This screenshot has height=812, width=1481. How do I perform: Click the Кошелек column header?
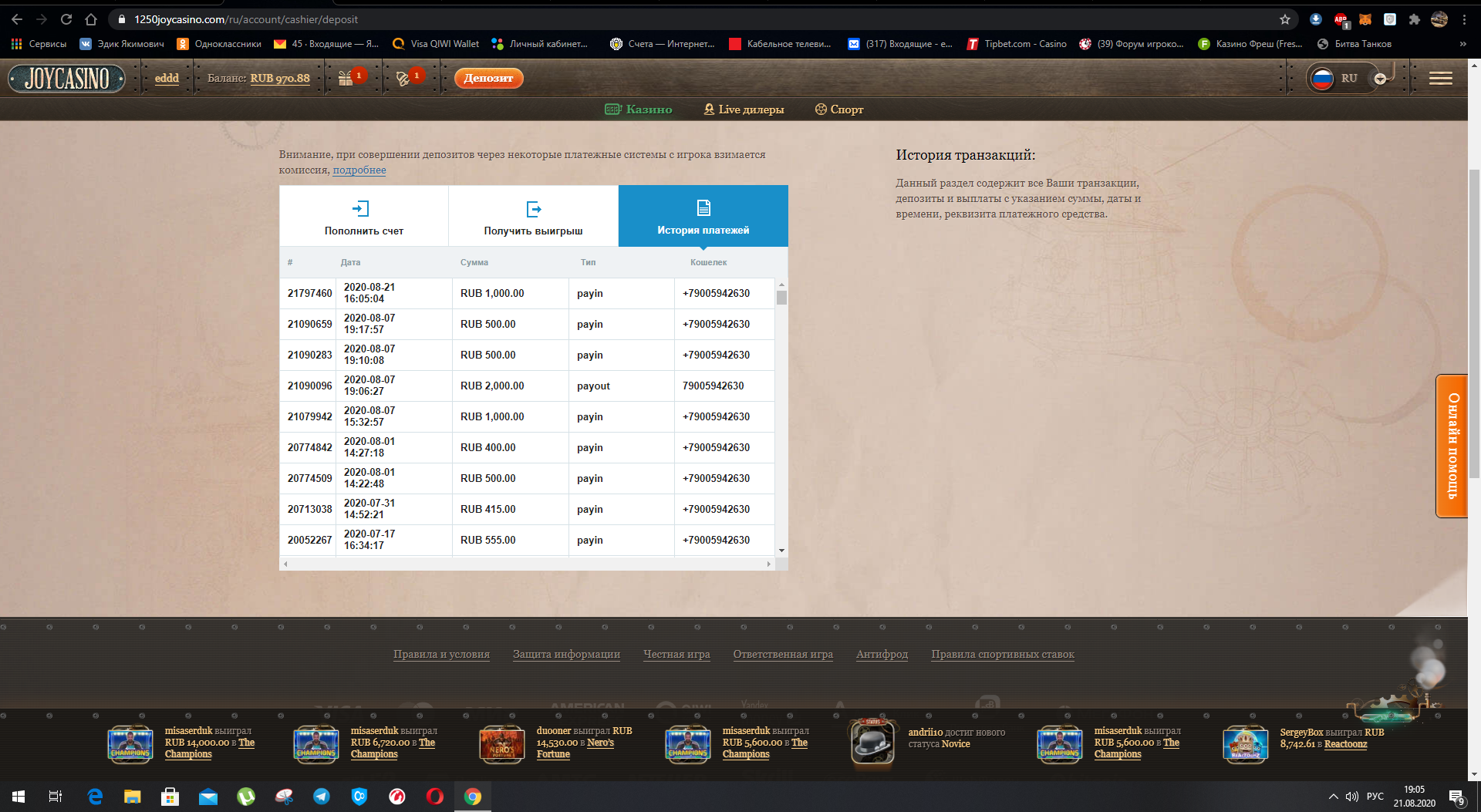(709, 262)
